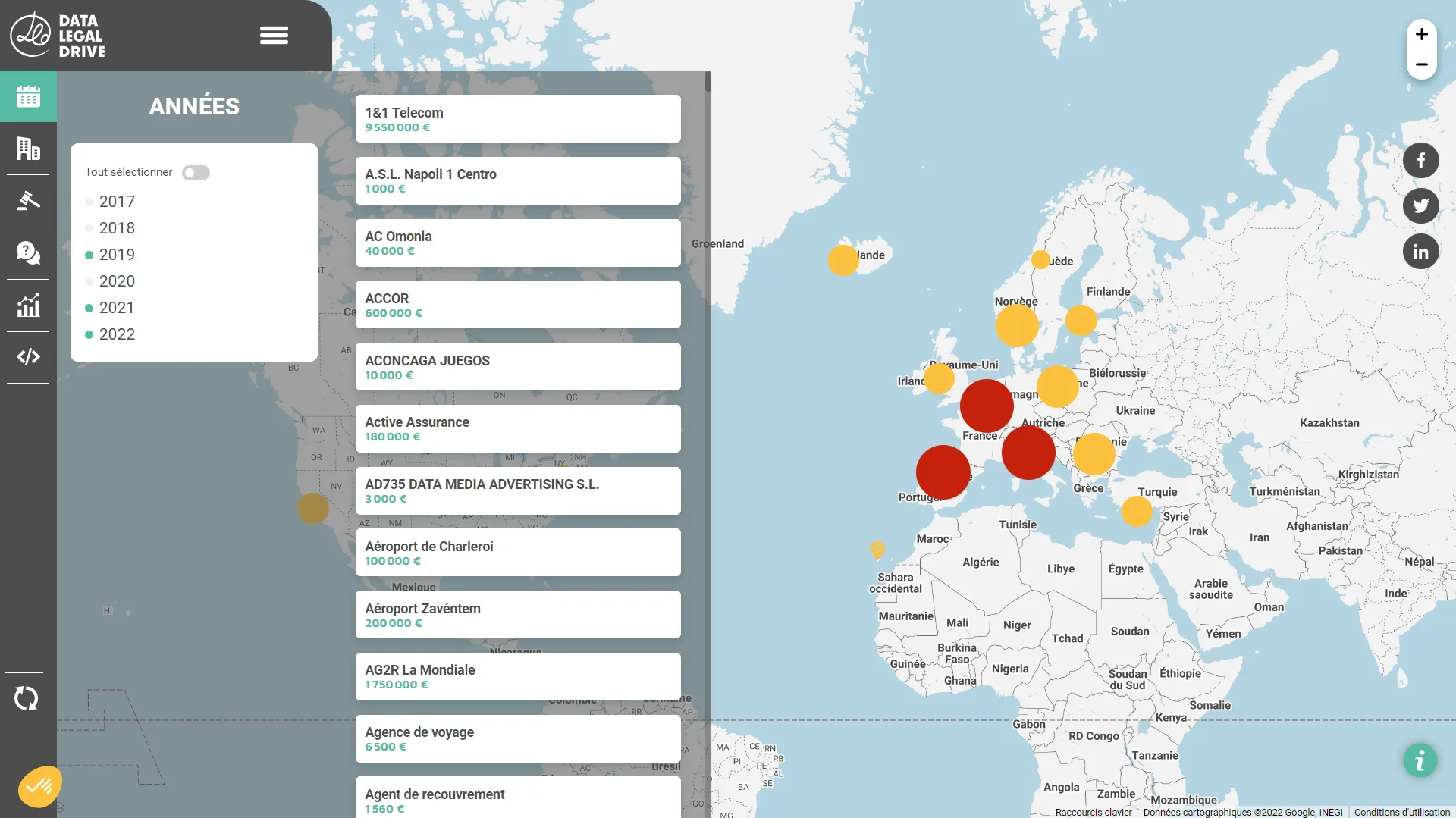The width and height of the screenshot is (1456, 818).
Task: Open the ACCOR card
Action: tap(518, 305)
